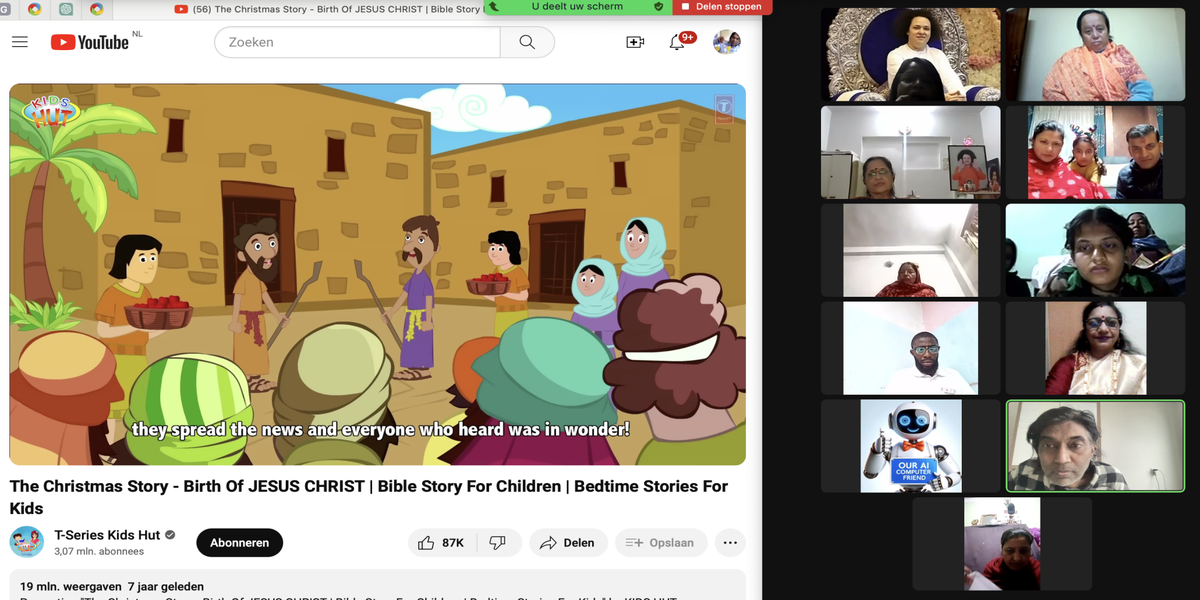Image resolution: width=1200 pixels, height=600 pixels.
Task: Switch to the first Chrome-icon browser tab
Action: click(x=35, y=9)
